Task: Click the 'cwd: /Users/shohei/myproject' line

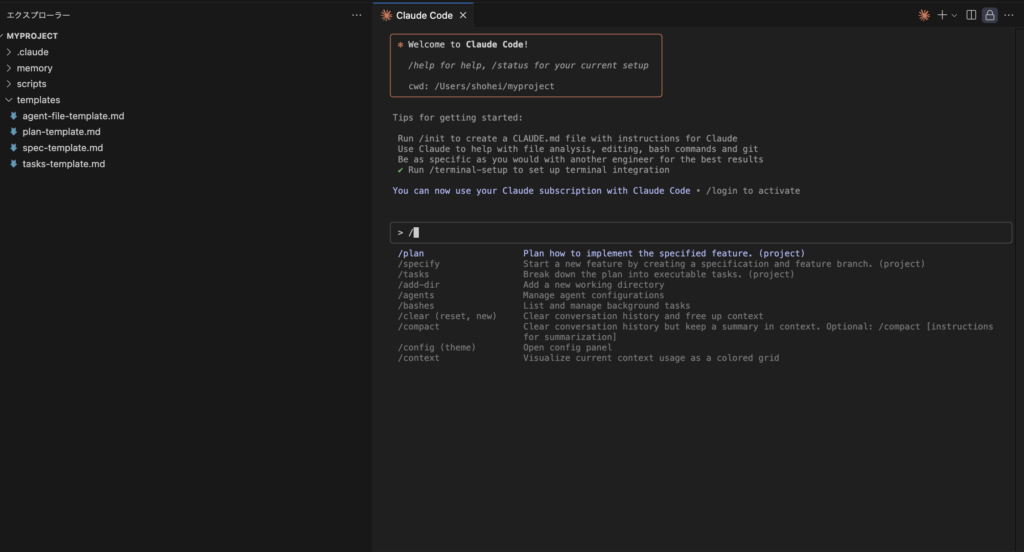Action: 481,86
